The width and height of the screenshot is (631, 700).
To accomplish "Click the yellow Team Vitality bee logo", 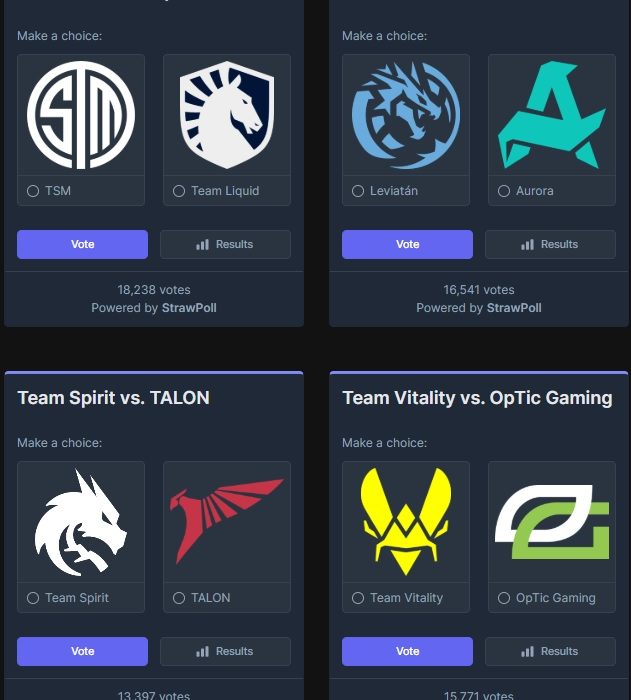I will (405, 522).
